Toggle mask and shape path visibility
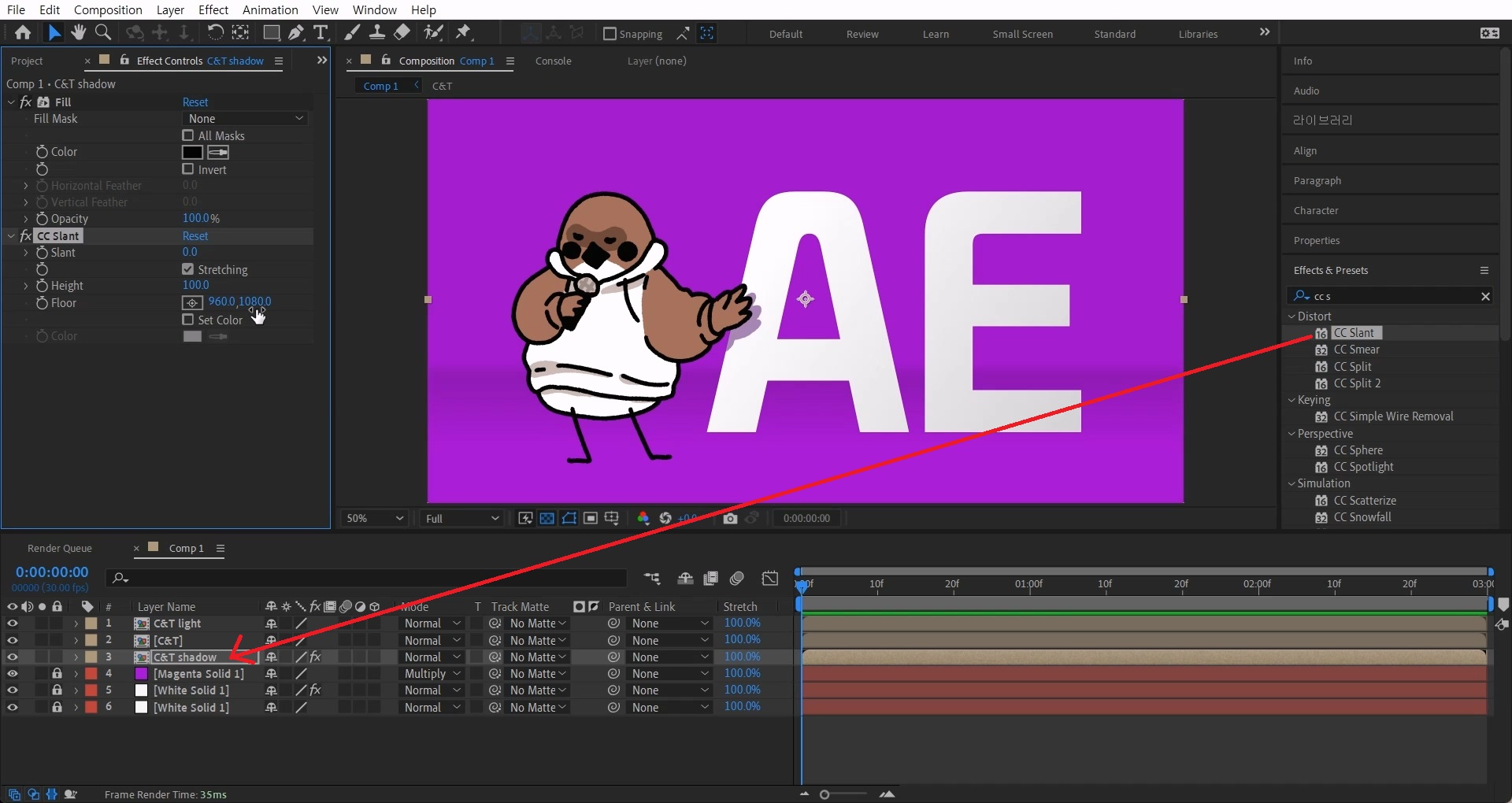 569,518
